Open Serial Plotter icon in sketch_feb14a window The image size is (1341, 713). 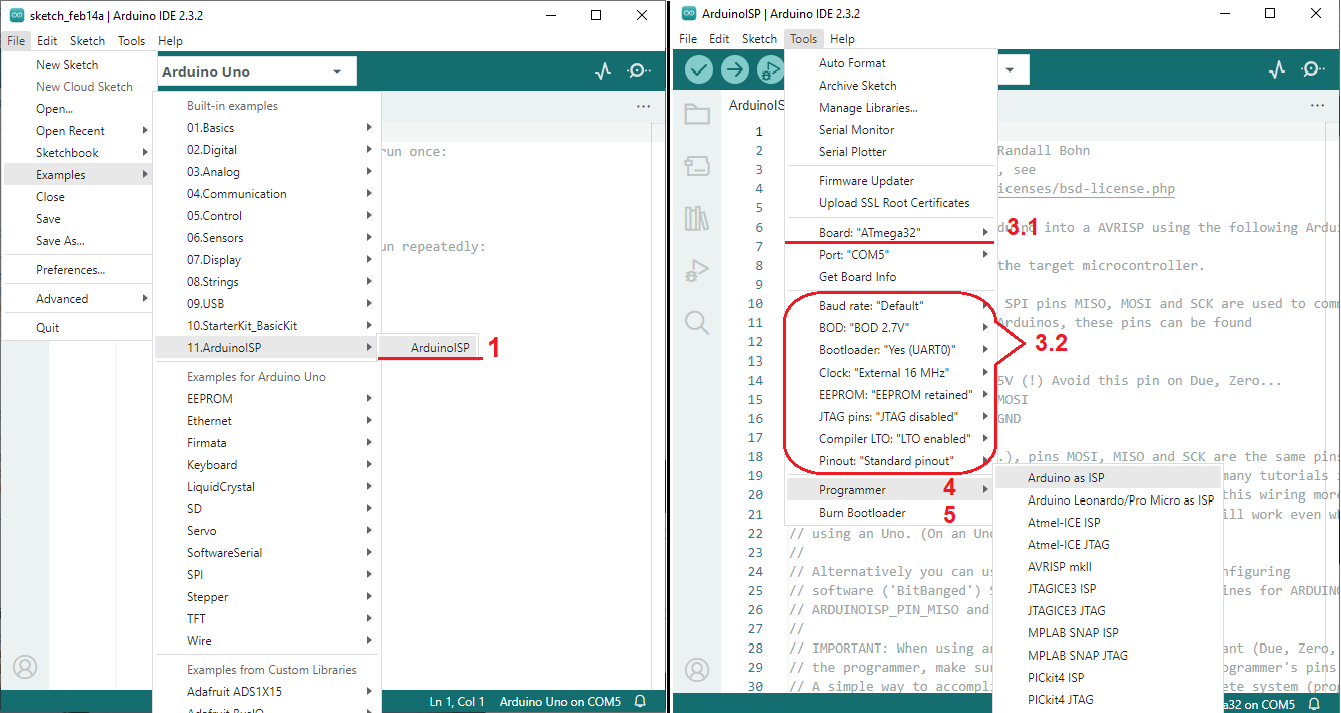[603, 71]
